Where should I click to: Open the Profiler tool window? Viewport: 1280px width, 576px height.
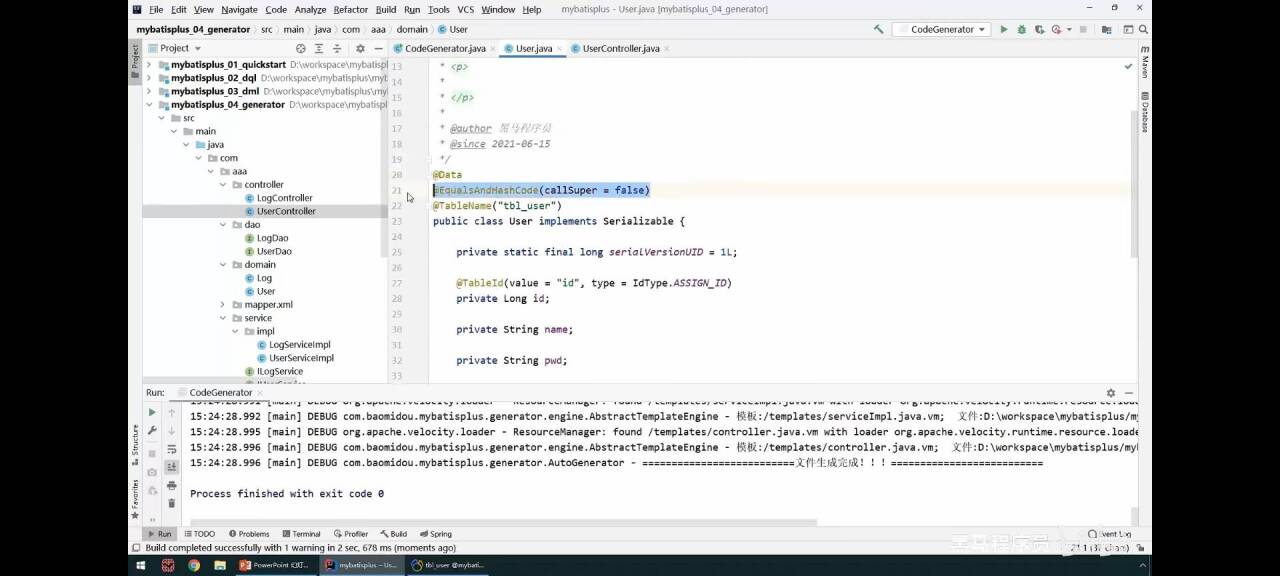pyautogui.click(x=351, y=534)
